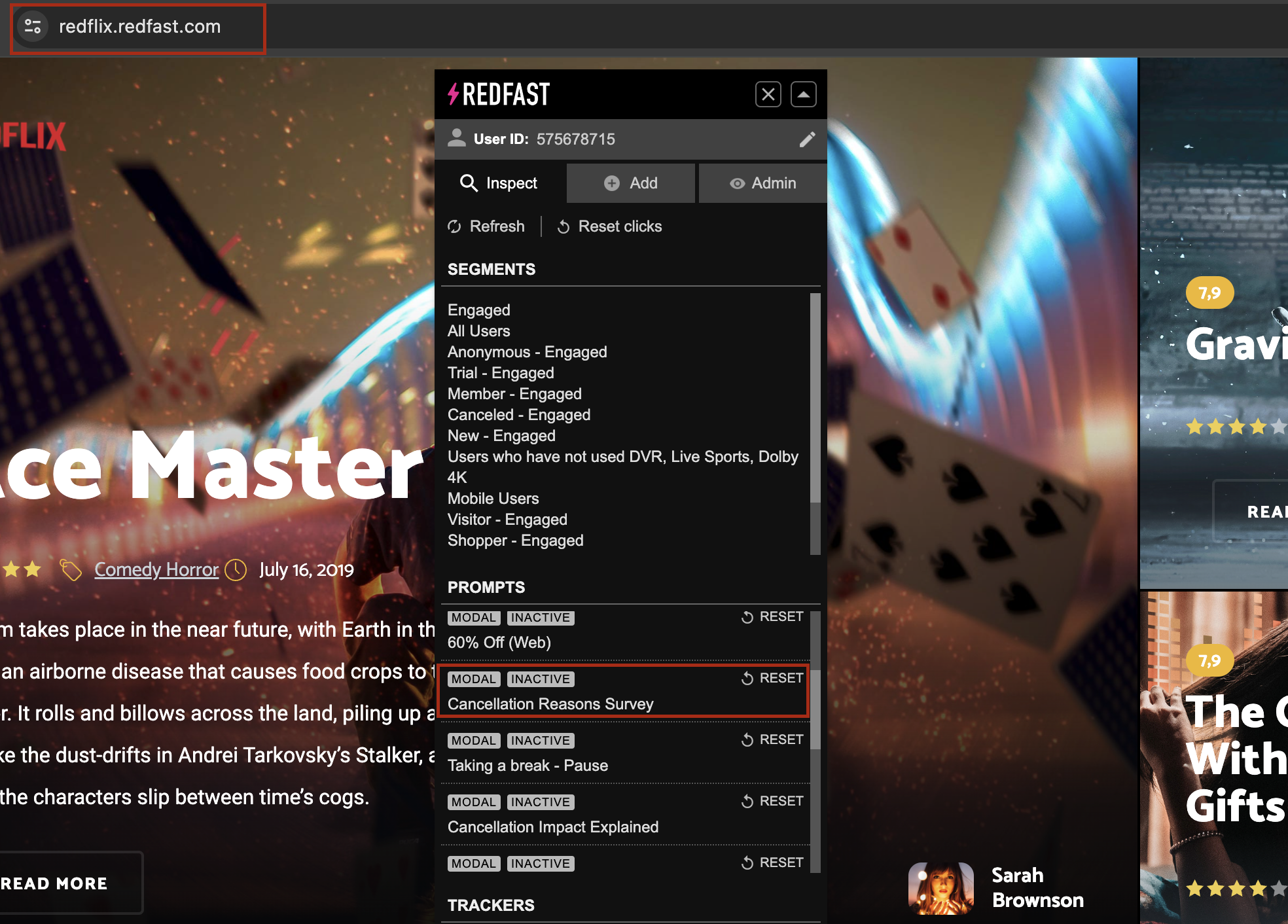The image size is (1288, 924).
Task: Open the Taking a break - Pause prompt
Action: [x=528, y=766]
